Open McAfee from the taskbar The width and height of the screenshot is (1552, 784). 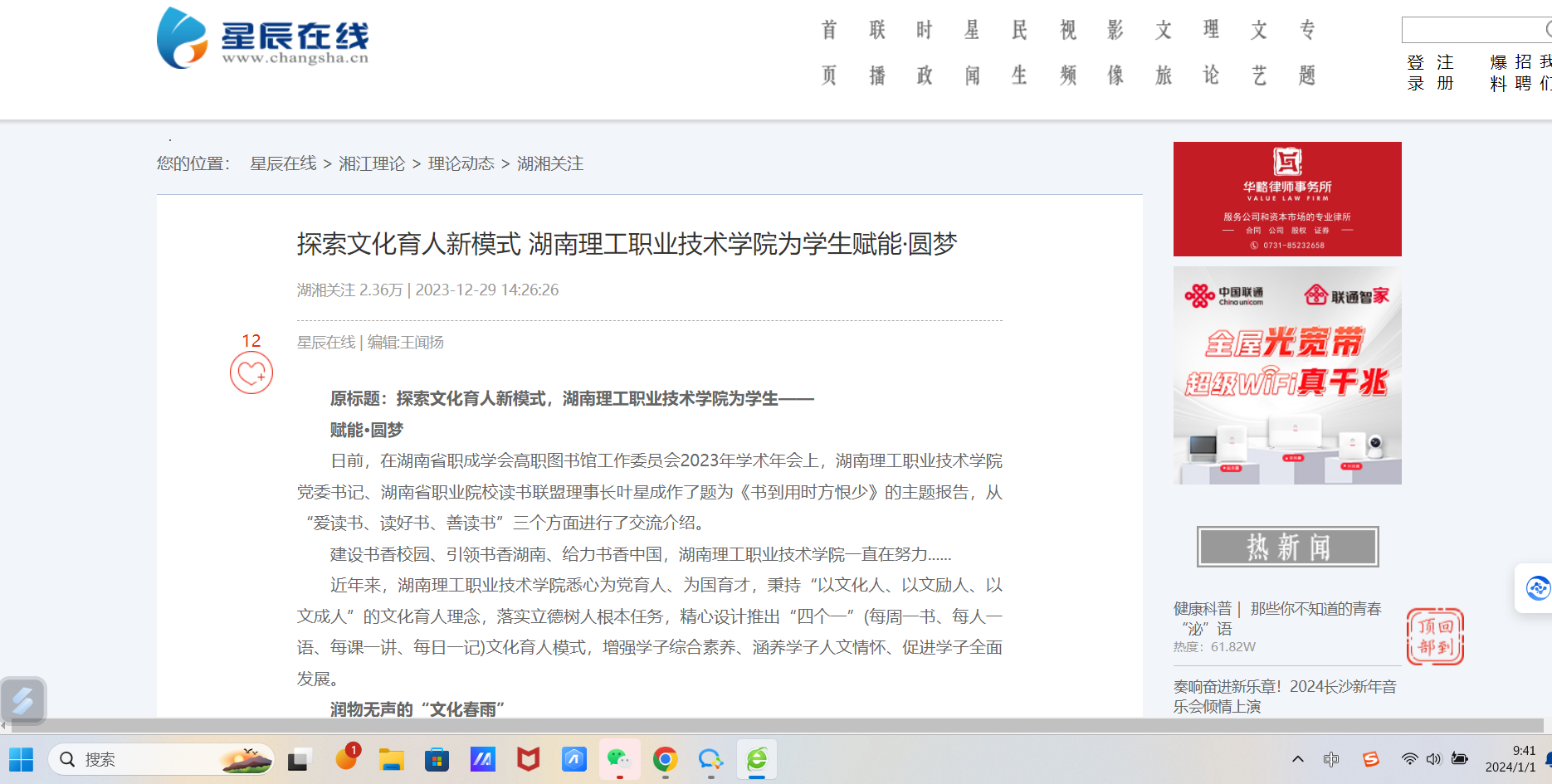528,759
